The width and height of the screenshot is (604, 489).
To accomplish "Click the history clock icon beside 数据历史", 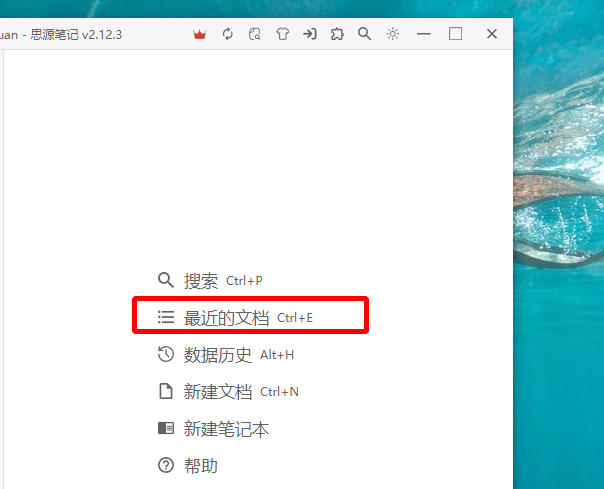I will pyautogui.click(x=166, y=354).
